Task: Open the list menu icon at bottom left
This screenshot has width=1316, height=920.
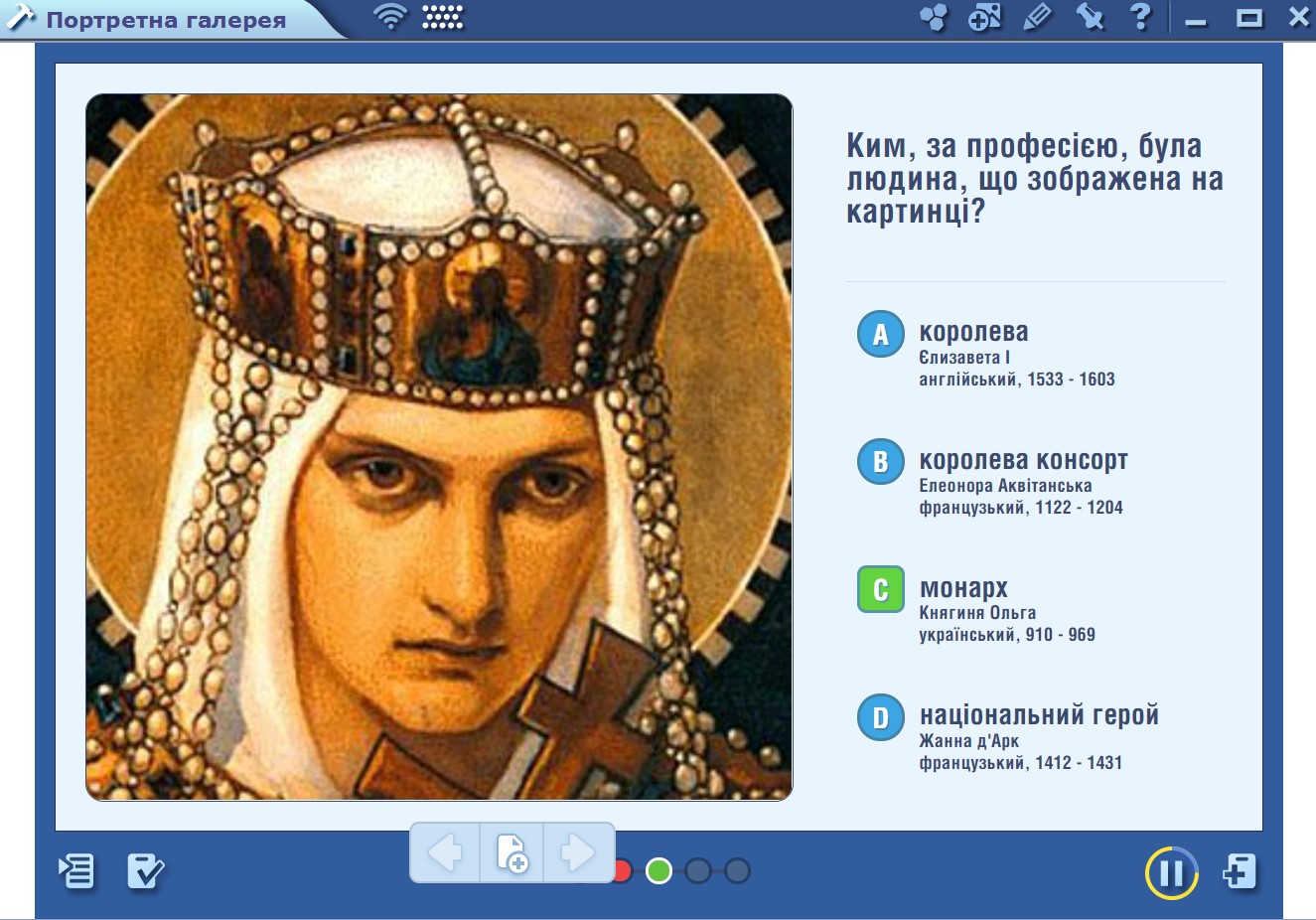Action: pos(76,871)
